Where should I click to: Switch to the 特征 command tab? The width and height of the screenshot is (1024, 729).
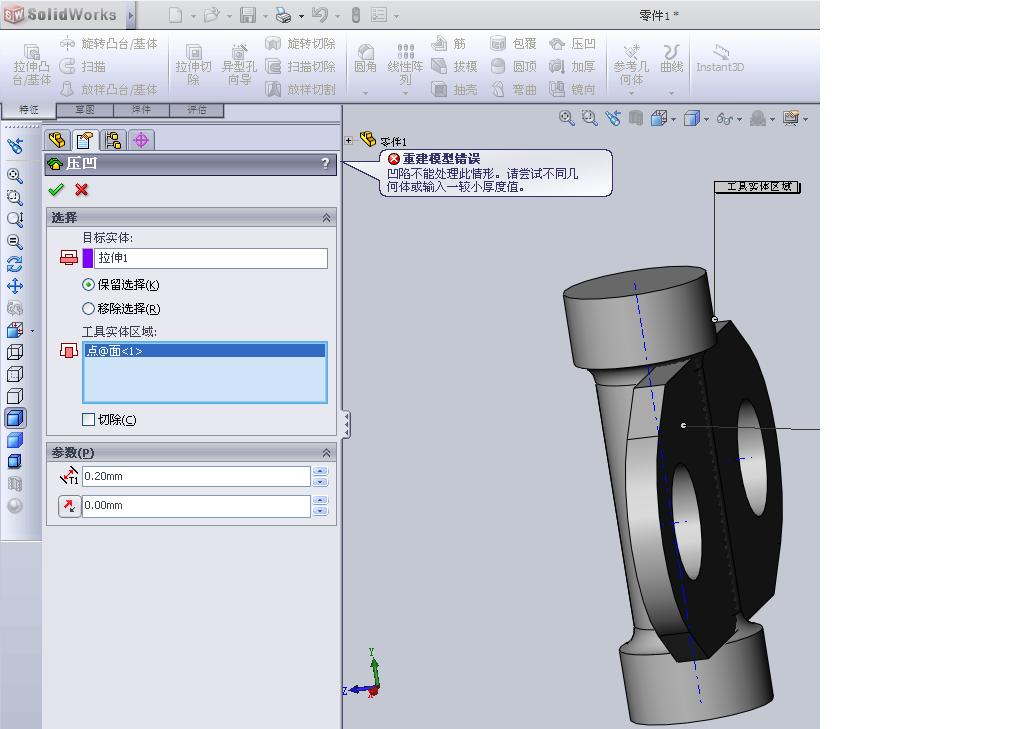tap(28, 110)
